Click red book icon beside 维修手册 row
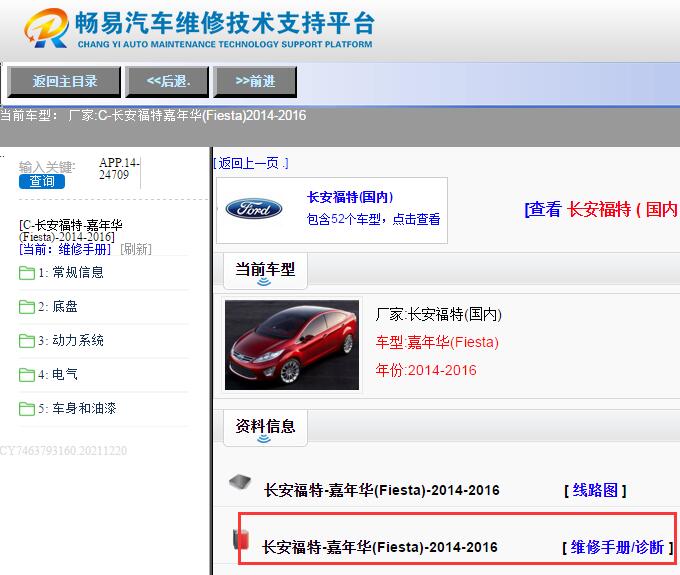Viewport: 680px width, 575px height. (x=241, y=539)
